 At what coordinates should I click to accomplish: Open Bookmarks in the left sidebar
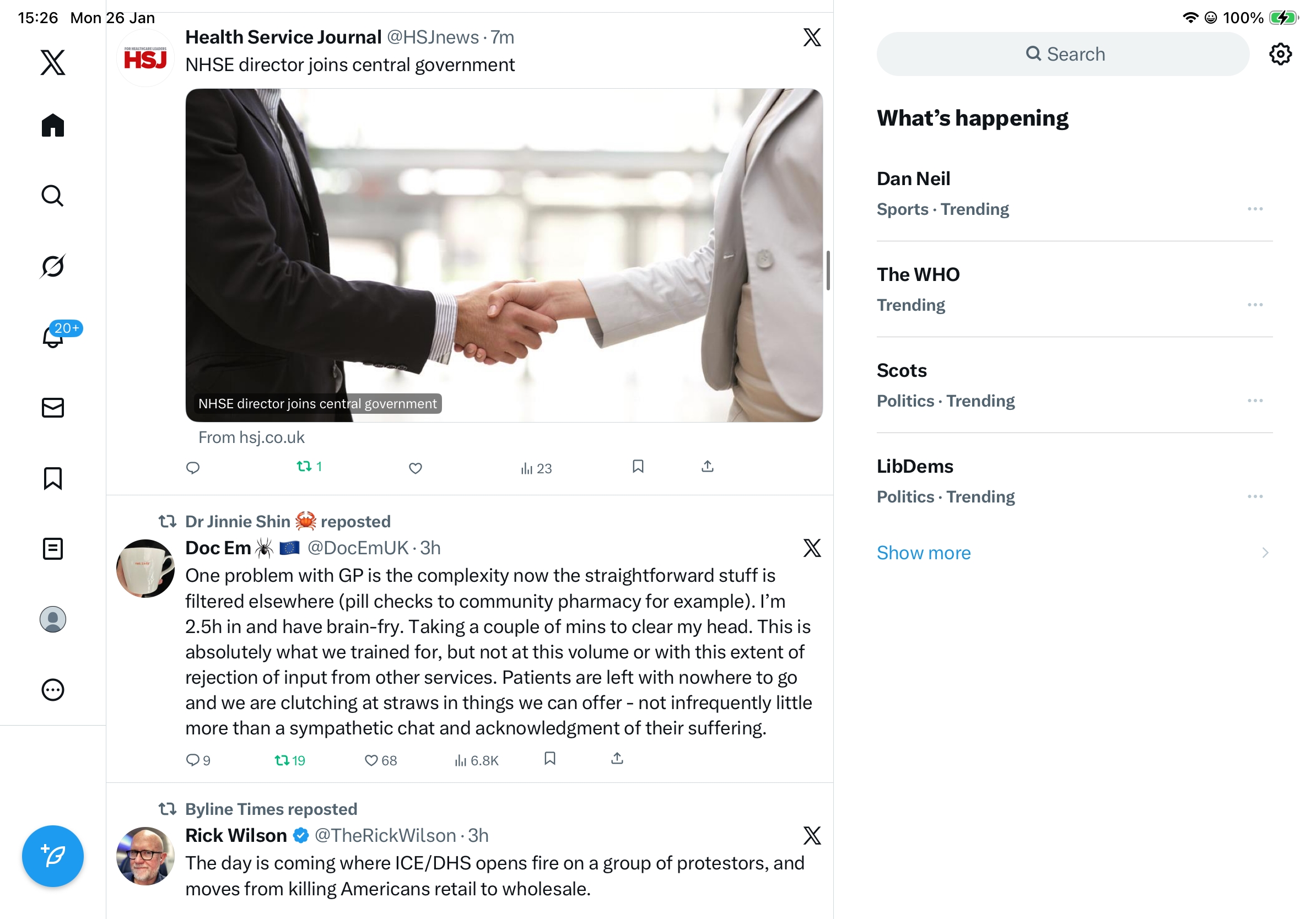[53, 478]
